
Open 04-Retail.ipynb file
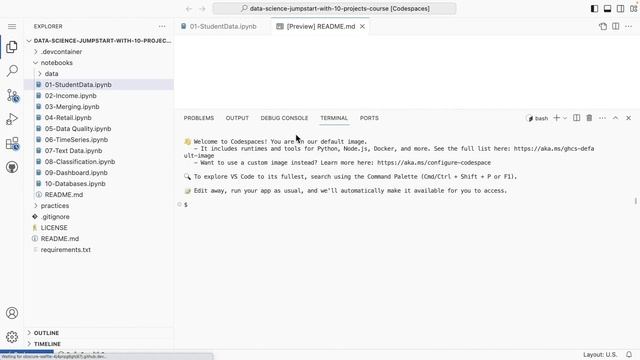pyautogui.click(x=99, y=118)
